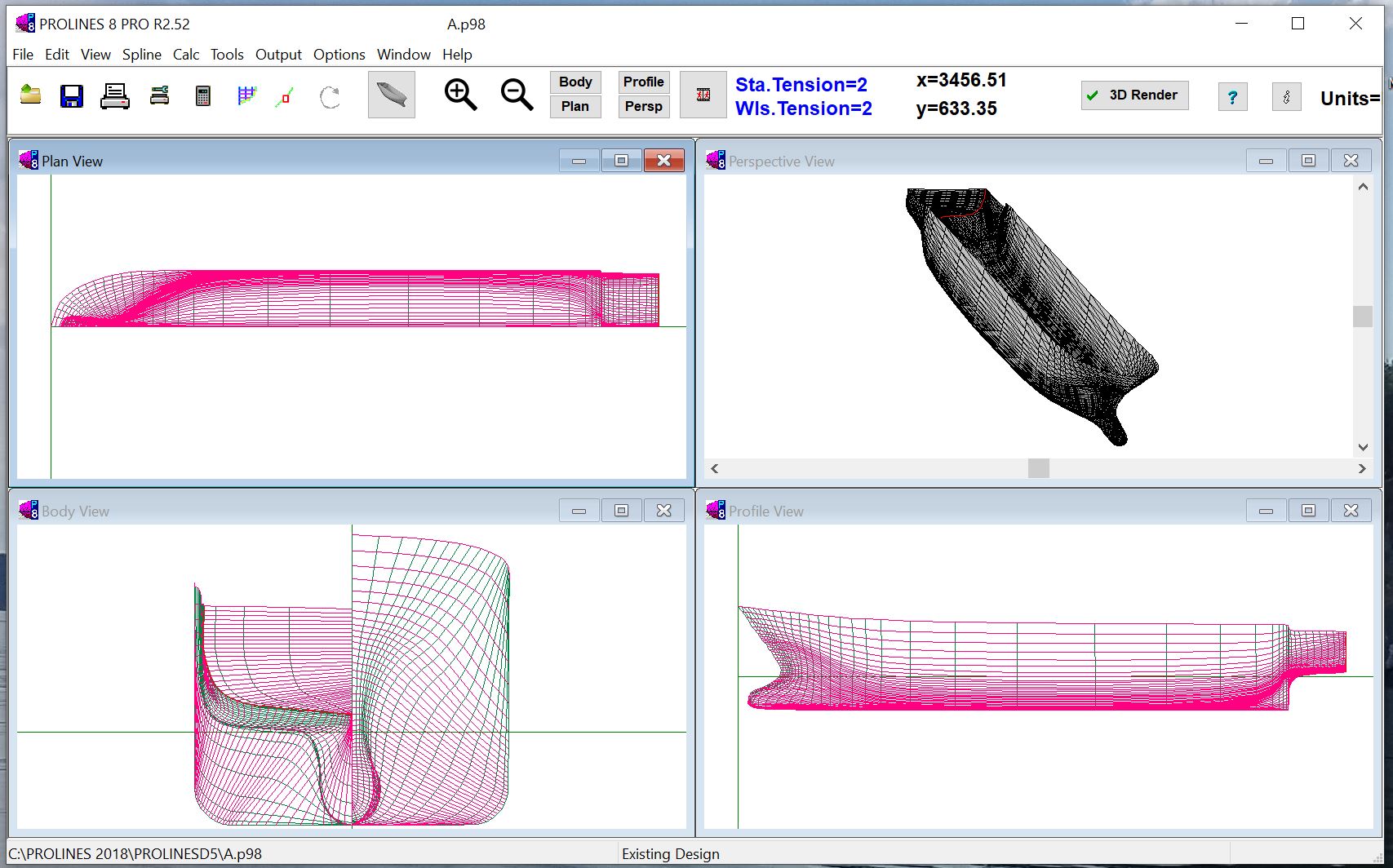Viewport: 1393px width, 868px height.
Task: Toggle the grid lines icon
Action: (x=246, y=96)
